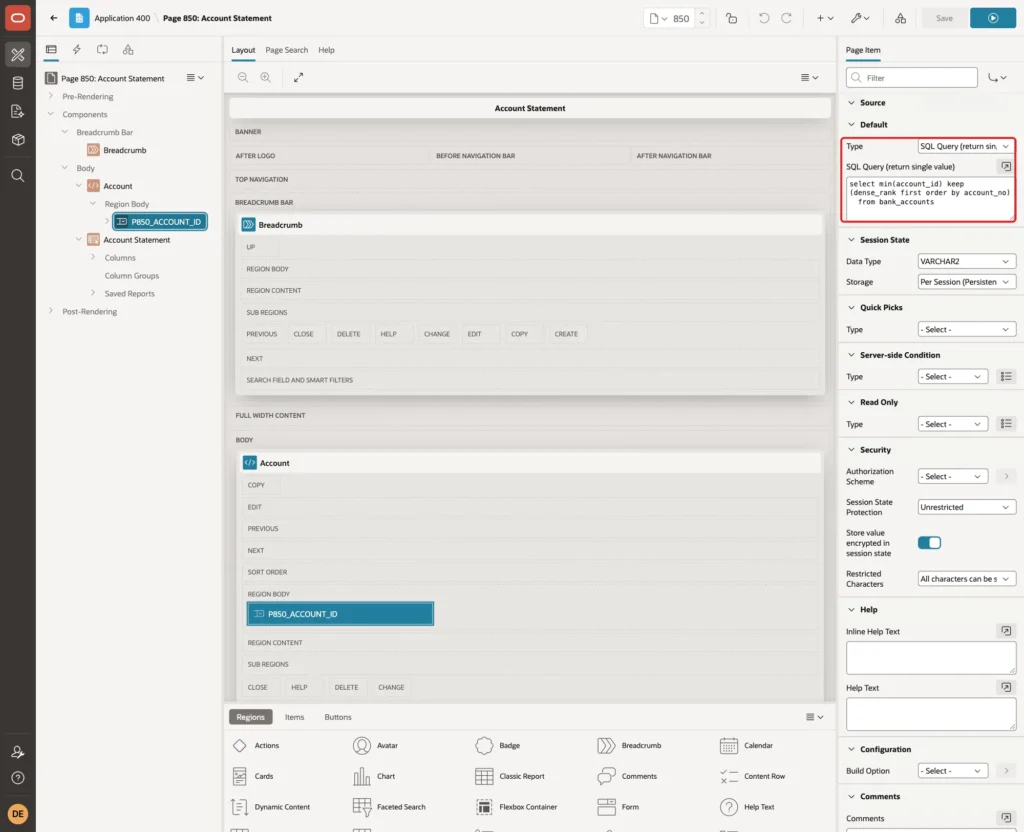Open the Help tab in center pane
Image resolution: width=1024 pixels, height=832 pixels.
tap(327, 50)
